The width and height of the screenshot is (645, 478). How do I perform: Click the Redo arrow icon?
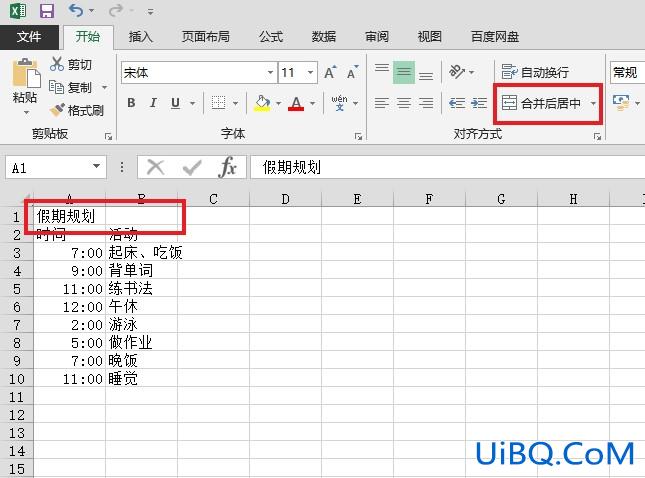tap(116, 10)
